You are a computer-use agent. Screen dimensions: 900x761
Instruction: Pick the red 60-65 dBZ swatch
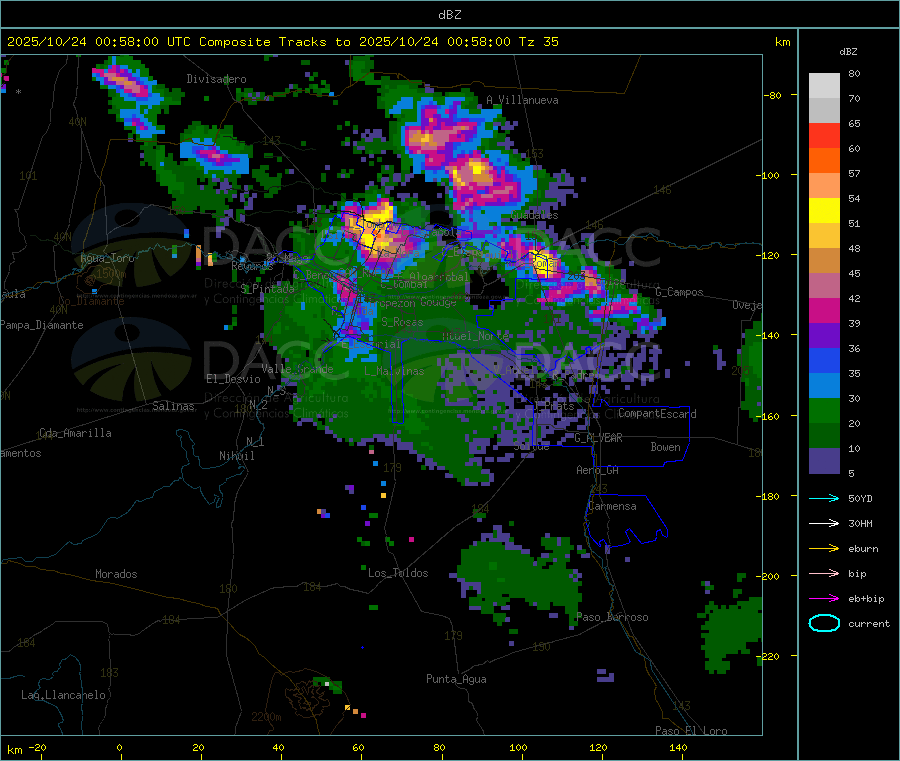tap(824, 135)
